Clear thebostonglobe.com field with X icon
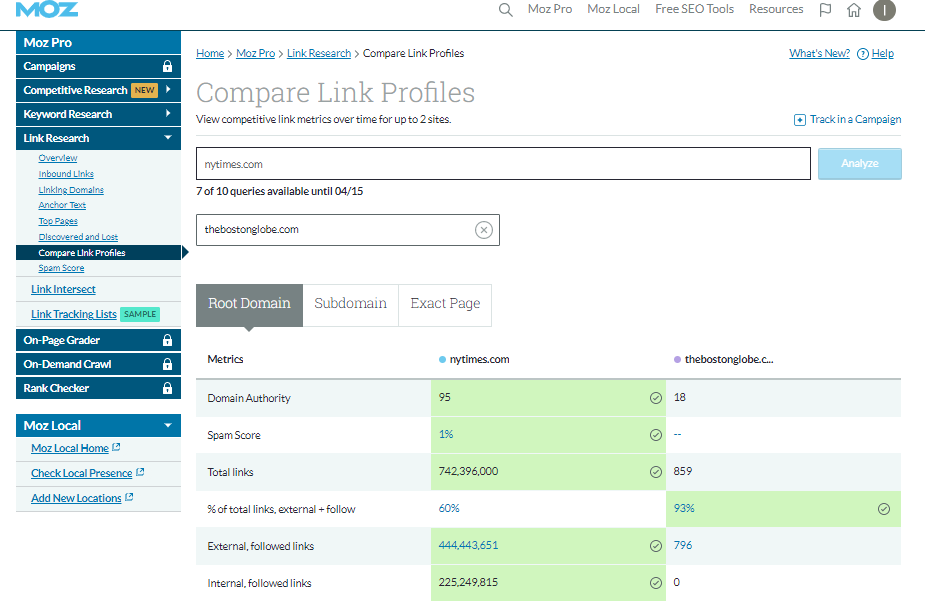Image resolution: width=925 pixels, height=601 pixels. coord(484,230)
